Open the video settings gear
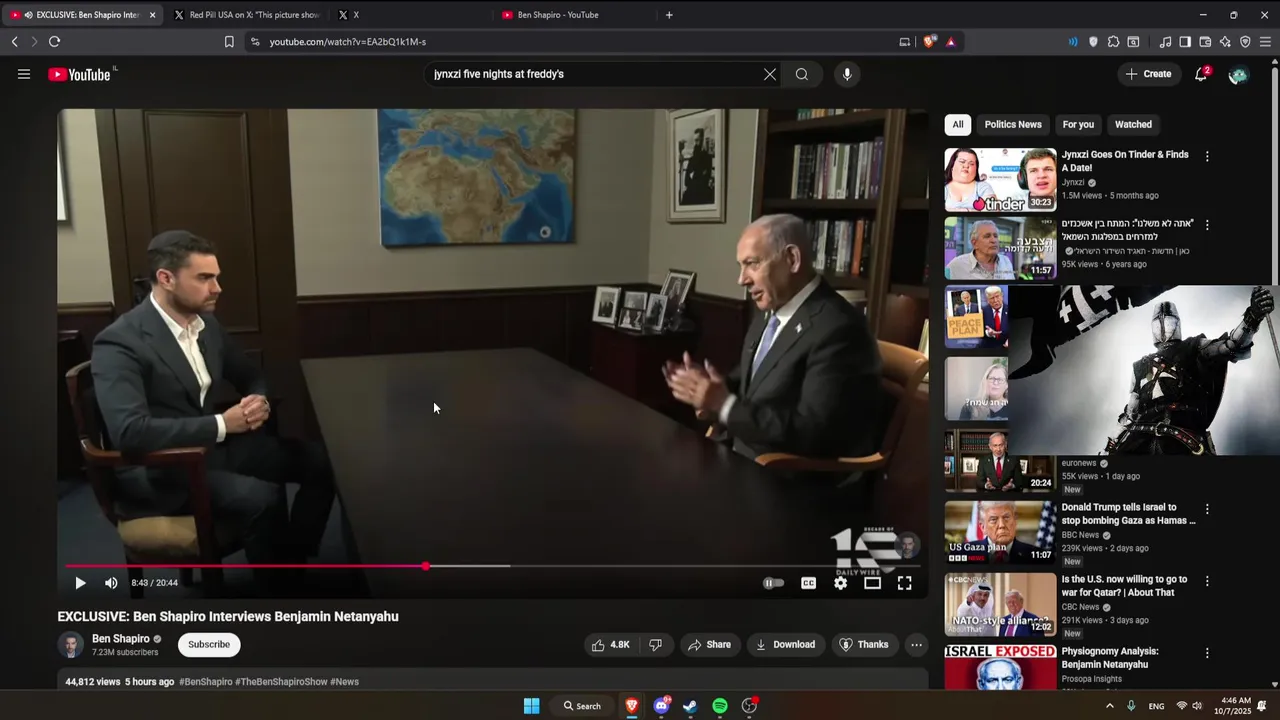Image resolution: width=1280 pixels, height=720 pixels. pyautogui.click(x=840, y=583)
